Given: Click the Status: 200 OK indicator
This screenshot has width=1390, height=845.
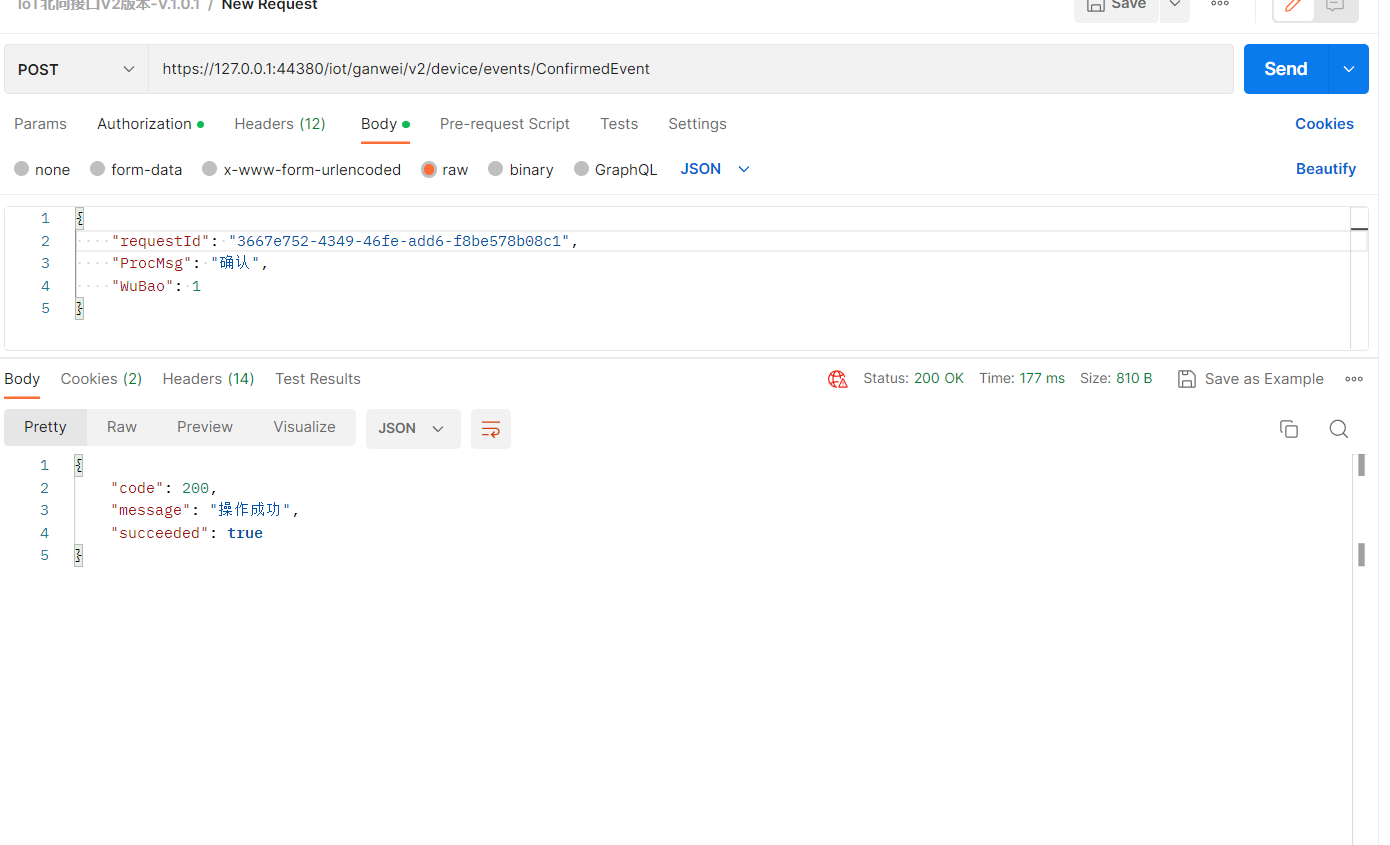Looking at the screenshot, I should pyautogui.click(x=914, y=379).
